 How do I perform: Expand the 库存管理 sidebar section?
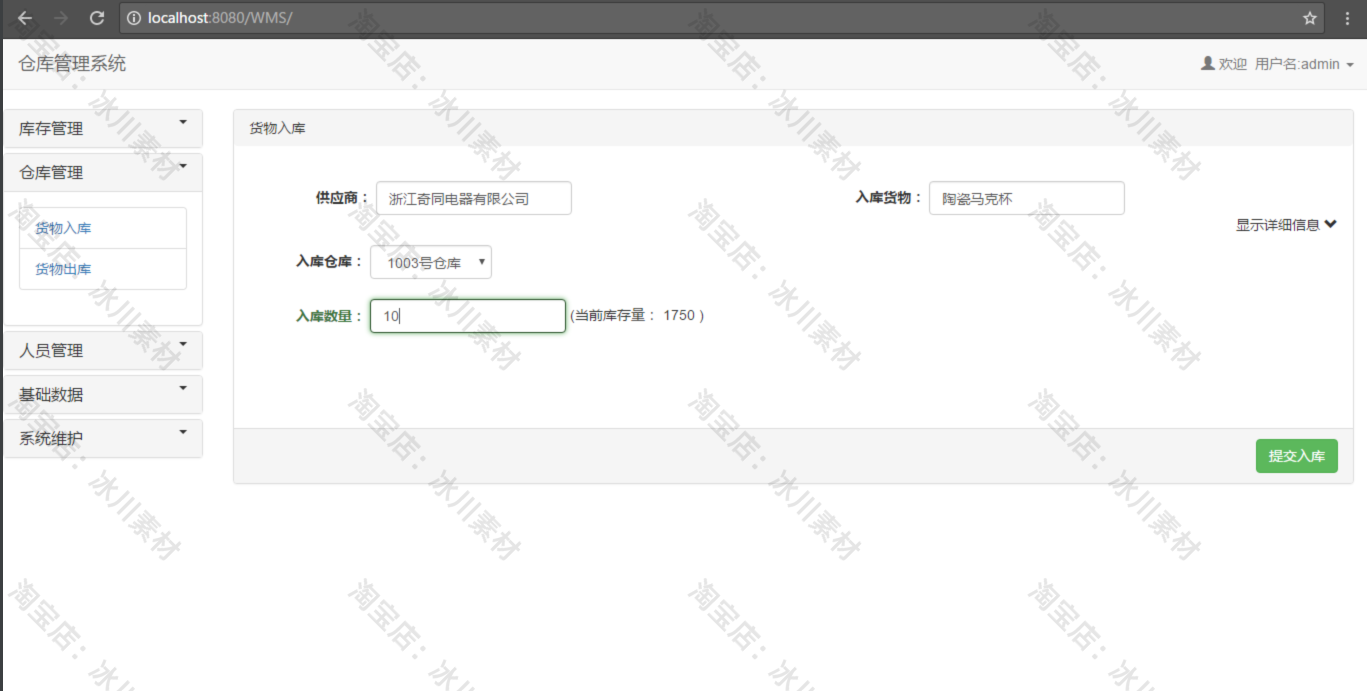pos(103,128)
